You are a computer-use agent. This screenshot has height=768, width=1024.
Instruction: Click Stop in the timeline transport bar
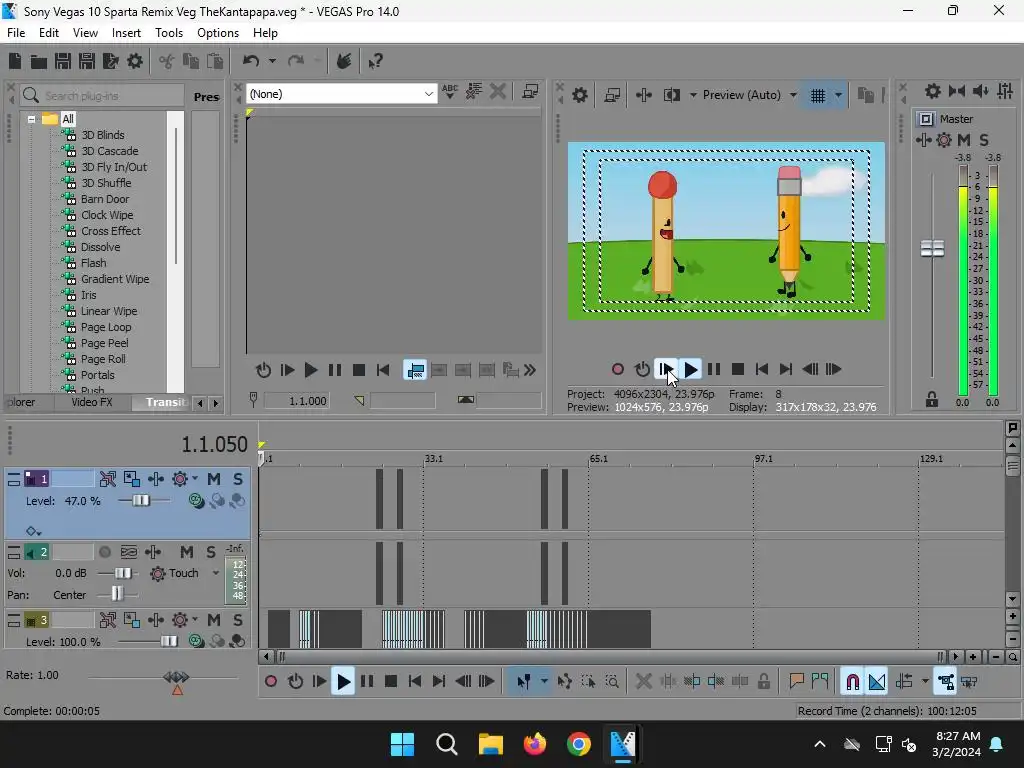pos(391,682)
